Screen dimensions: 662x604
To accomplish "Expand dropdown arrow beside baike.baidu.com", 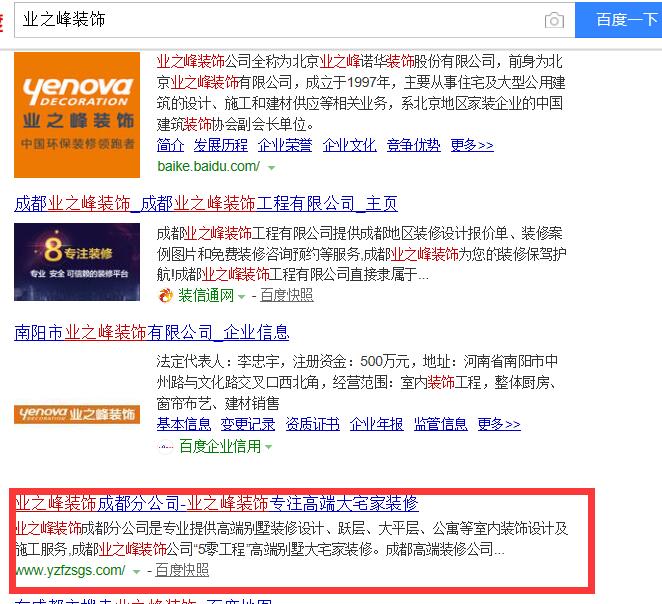I will click(x=271, y=167).
